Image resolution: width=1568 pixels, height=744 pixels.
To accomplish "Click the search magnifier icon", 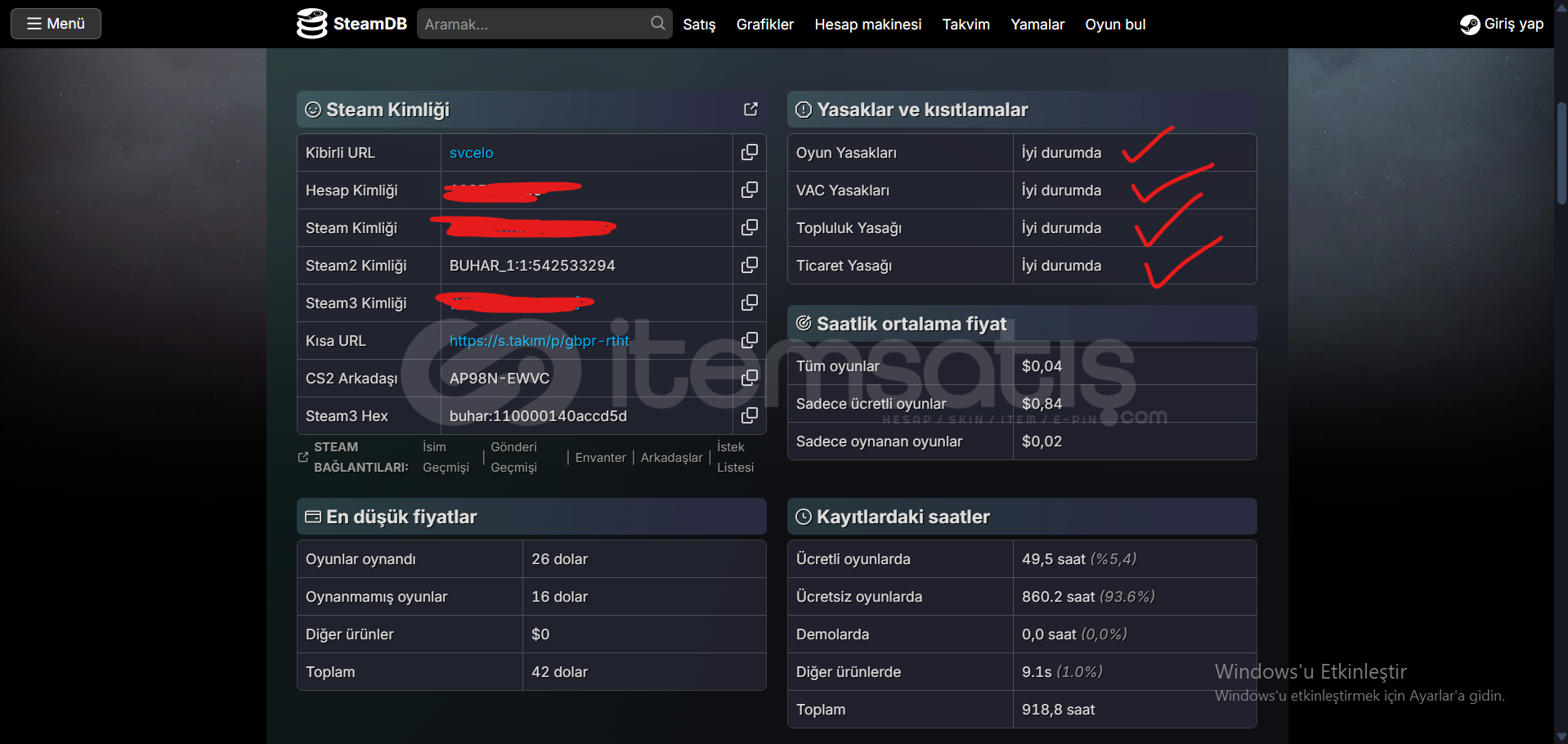I will [657, 24].
